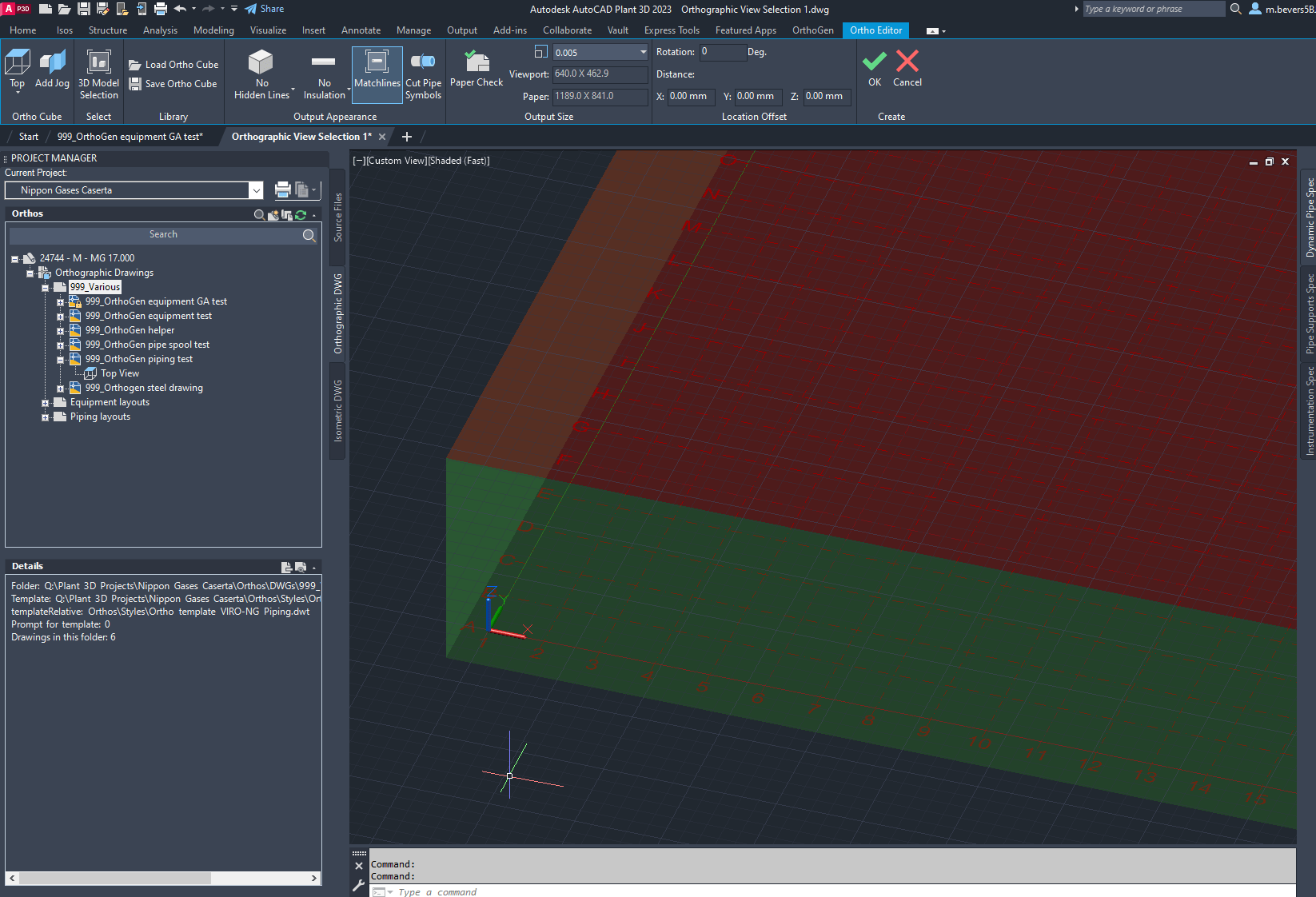Select the Add Jog tool

(x=53, y=70)
